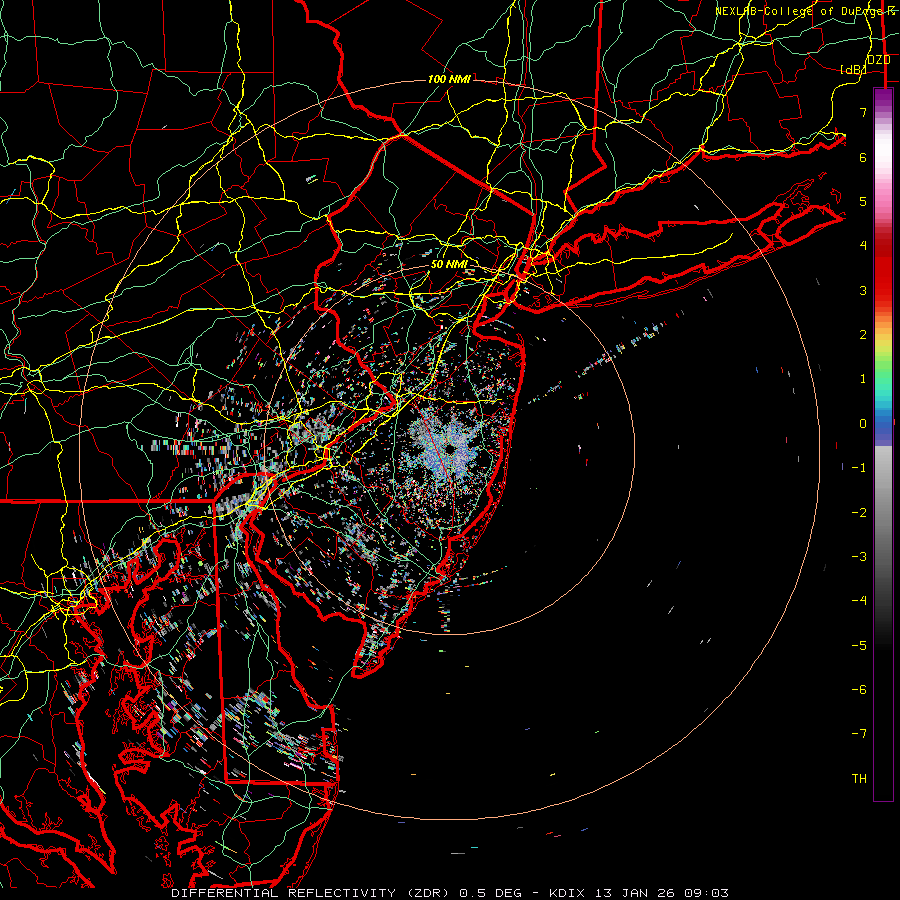The height and width of the screenshot is (900, 900).
Task: Click the "-4" scale value
Action: (x=859, y=601)
